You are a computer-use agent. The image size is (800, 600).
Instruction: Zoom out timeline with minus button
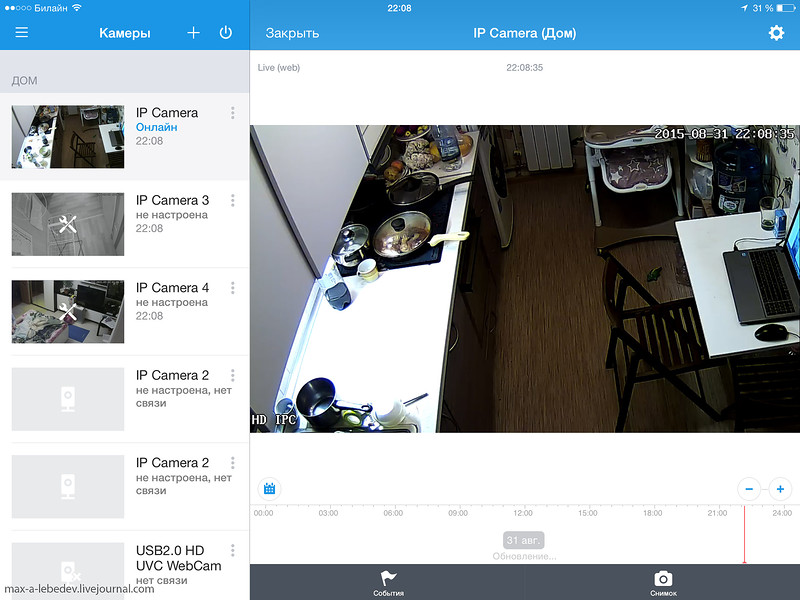(x=749, y=489)
